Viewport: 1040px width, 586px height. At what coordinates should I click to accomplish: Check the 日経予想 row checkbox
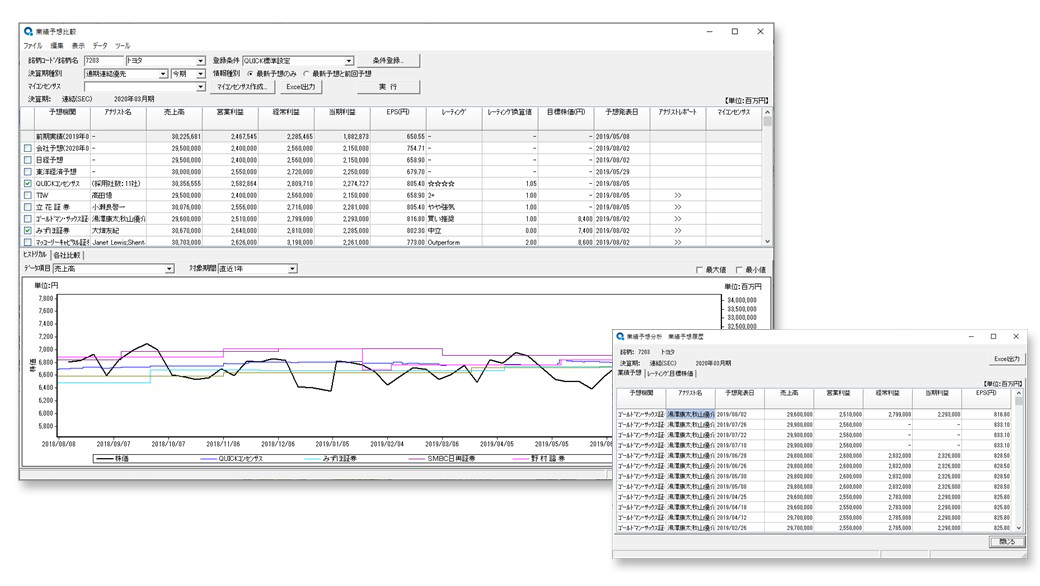(x=28, y=160)
